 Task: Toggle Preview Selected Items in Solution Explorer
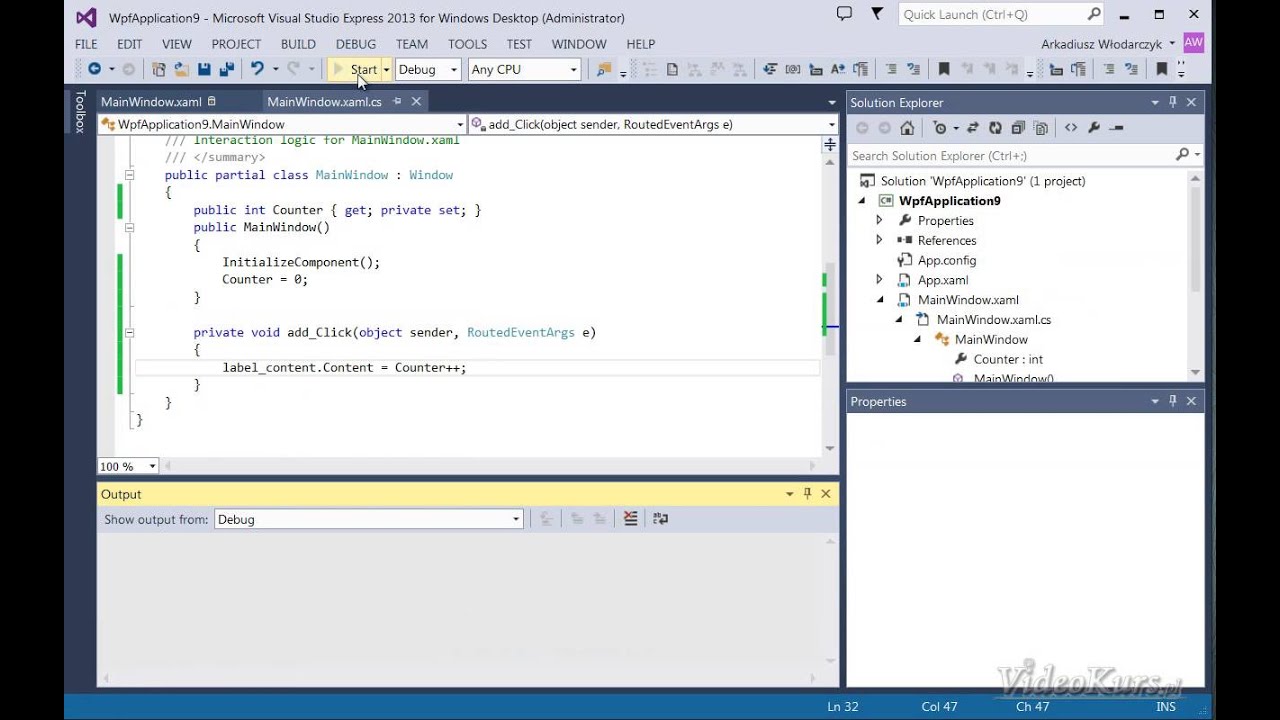[1117, 128]
